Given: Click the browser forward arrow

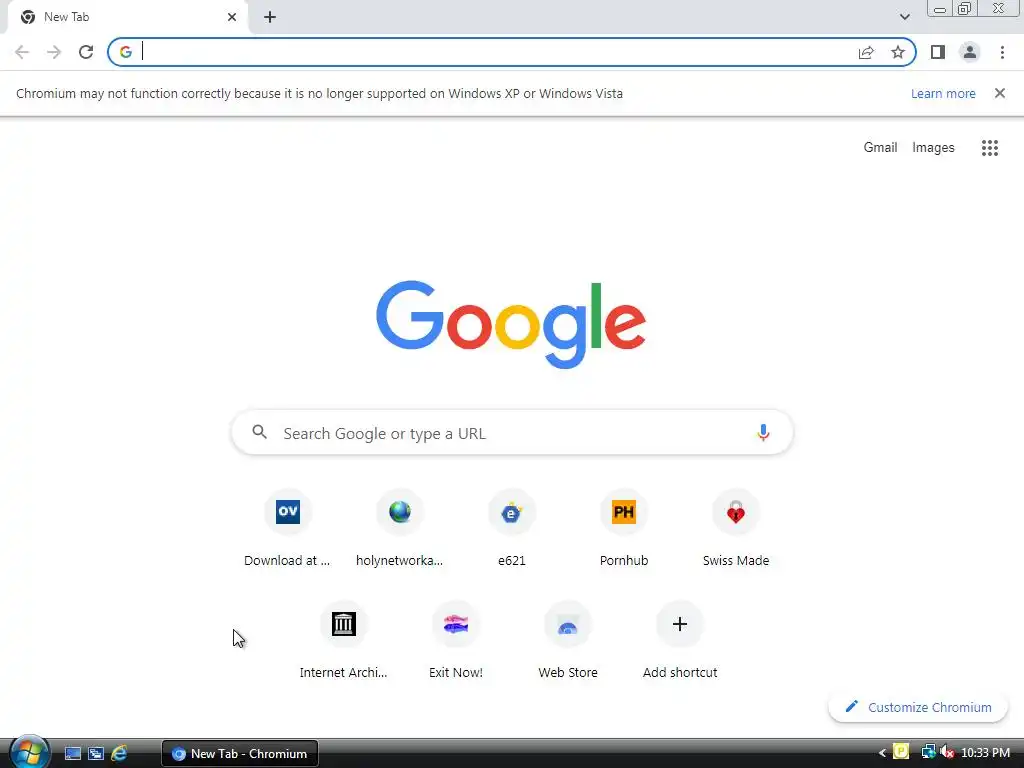Looking at the screenshot, I should tap(54, 52).
